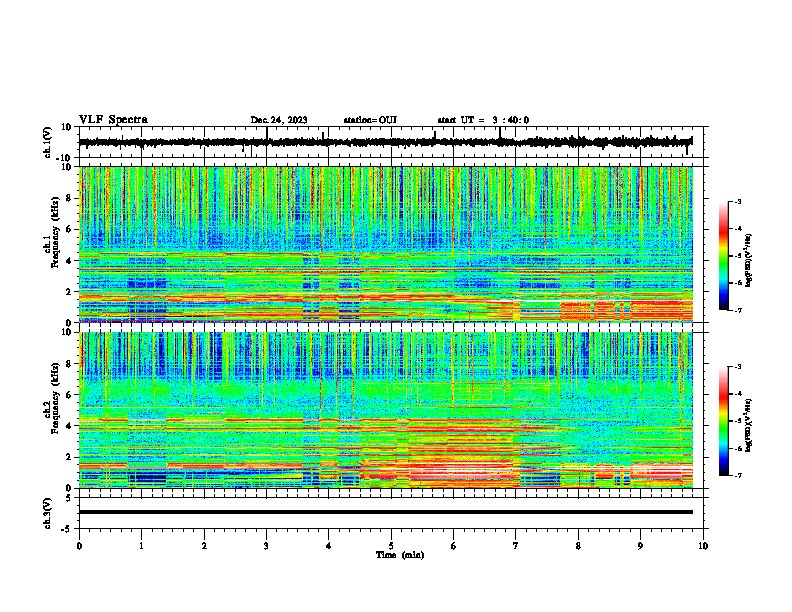Click the '-7' label on ch.2 color bar
The width and height of the screenshot is (792, 612).
click(737, 476)
